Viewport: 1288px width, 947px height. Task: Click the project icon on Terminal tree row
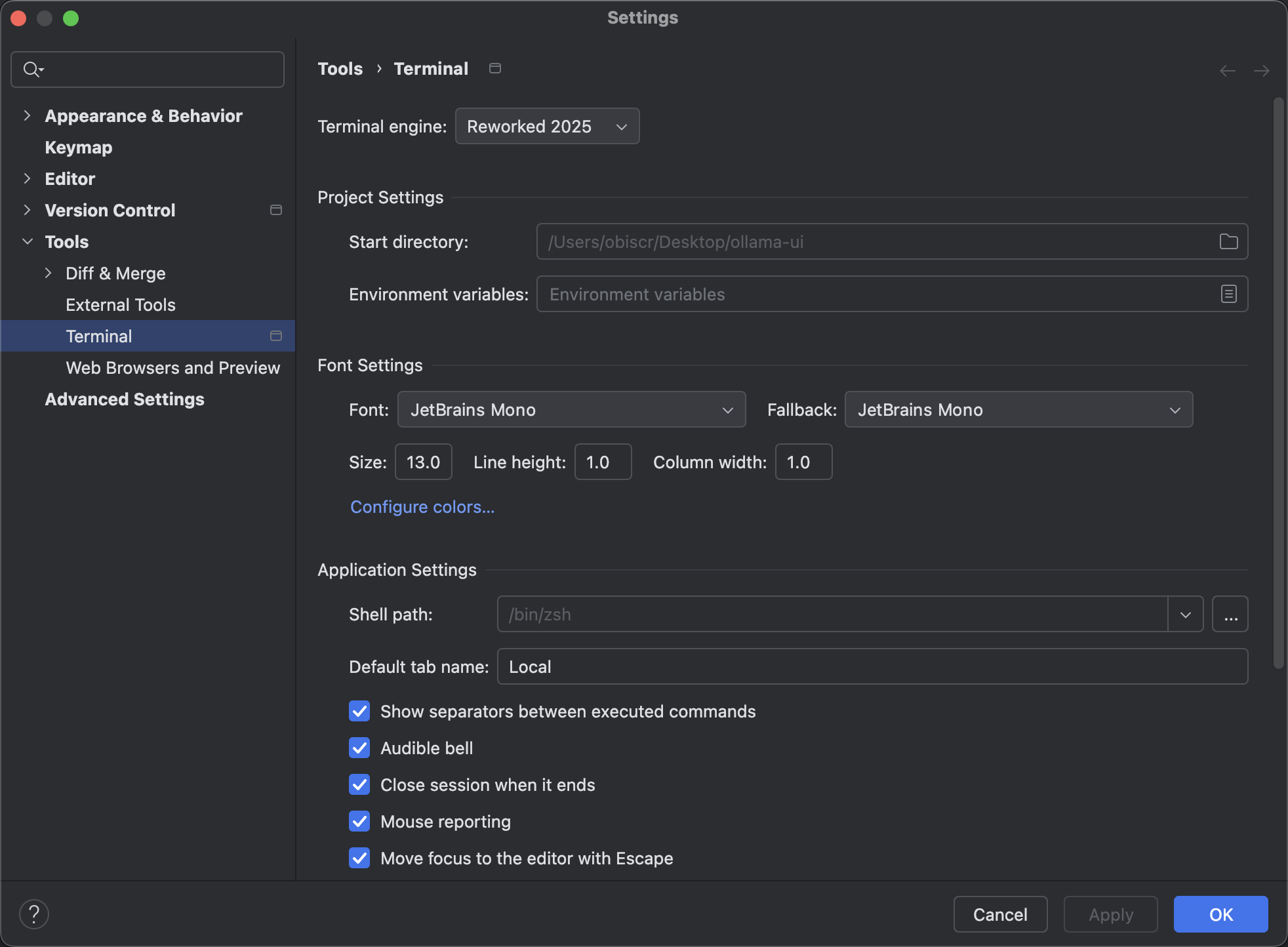[x=276, y=336]
